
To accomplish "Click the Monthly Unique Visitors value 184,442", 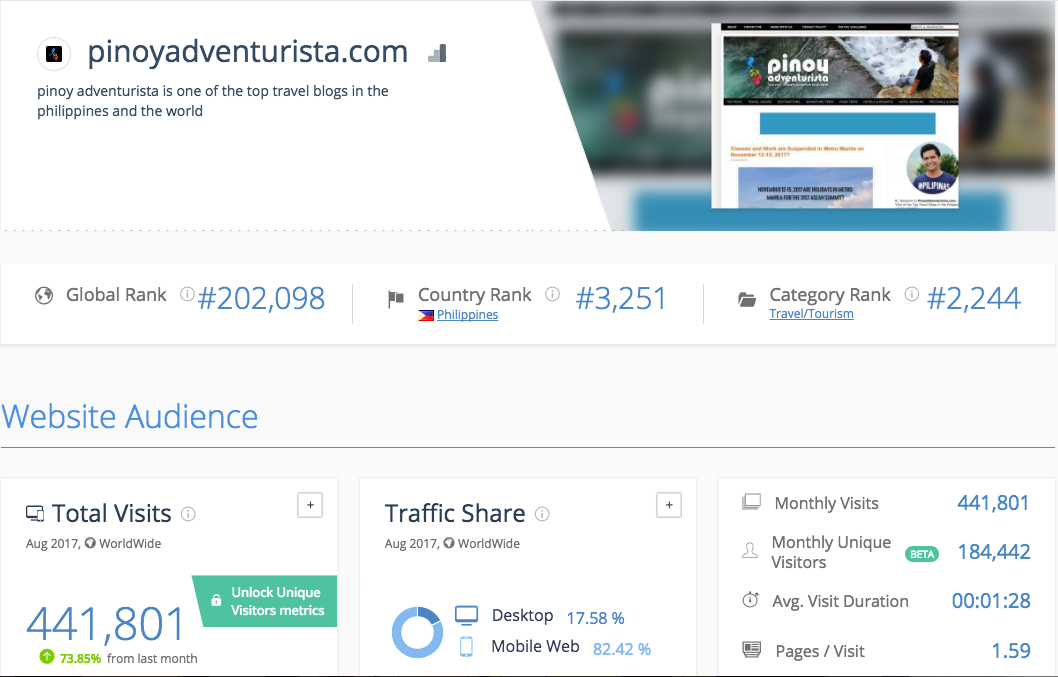I will [x=994, y=552].
